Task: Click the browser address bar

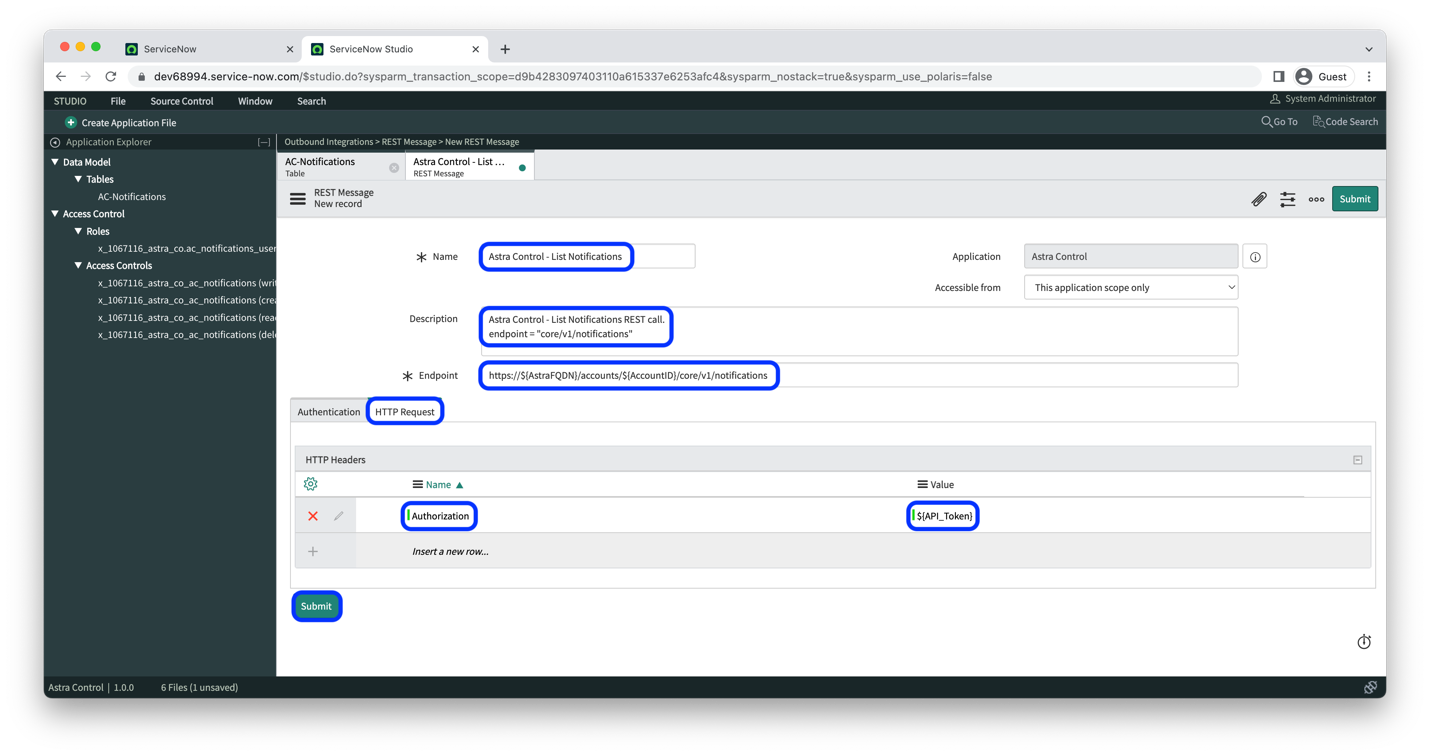Action: [695, 76]
